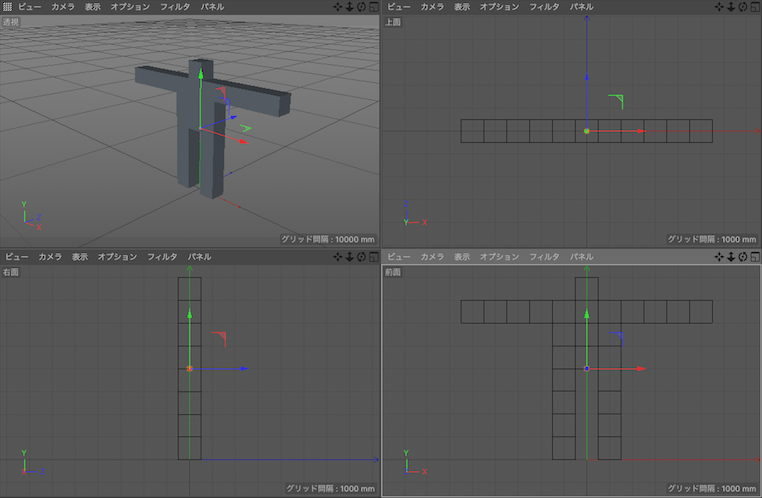Open オプション menu in front (前面) viewport
Viewport: 762px width, 498px height.
[x=500, y=257]
